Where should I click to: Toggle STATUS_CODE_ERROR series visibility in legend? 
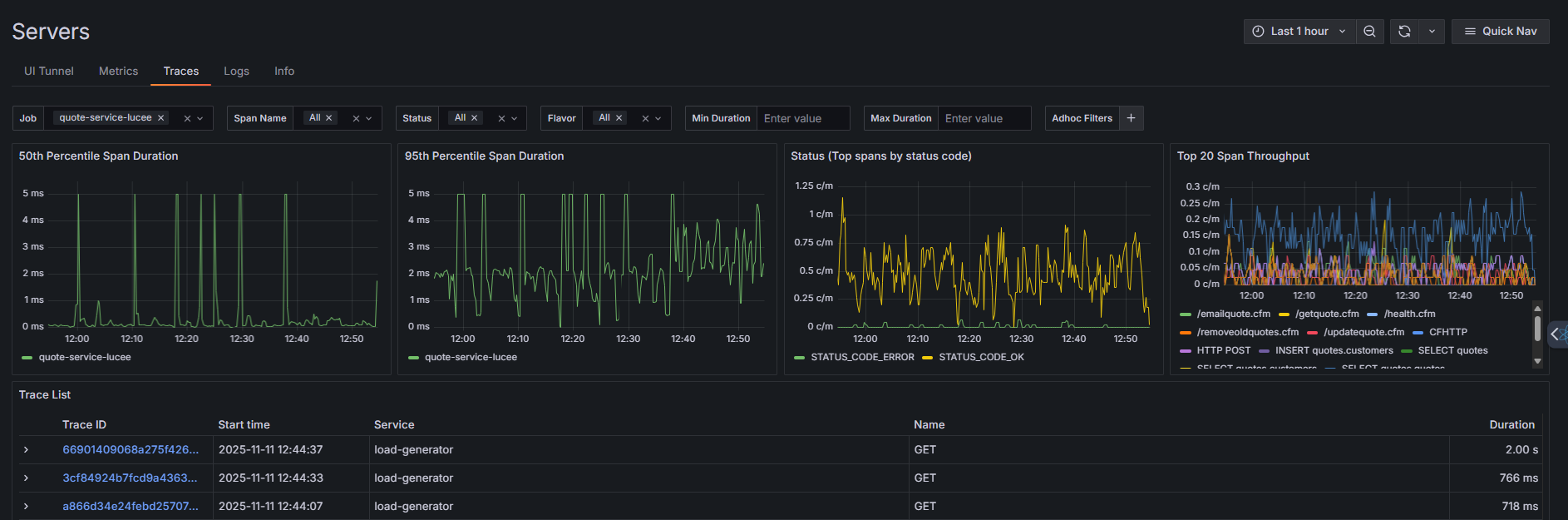[x=861, y=357]
